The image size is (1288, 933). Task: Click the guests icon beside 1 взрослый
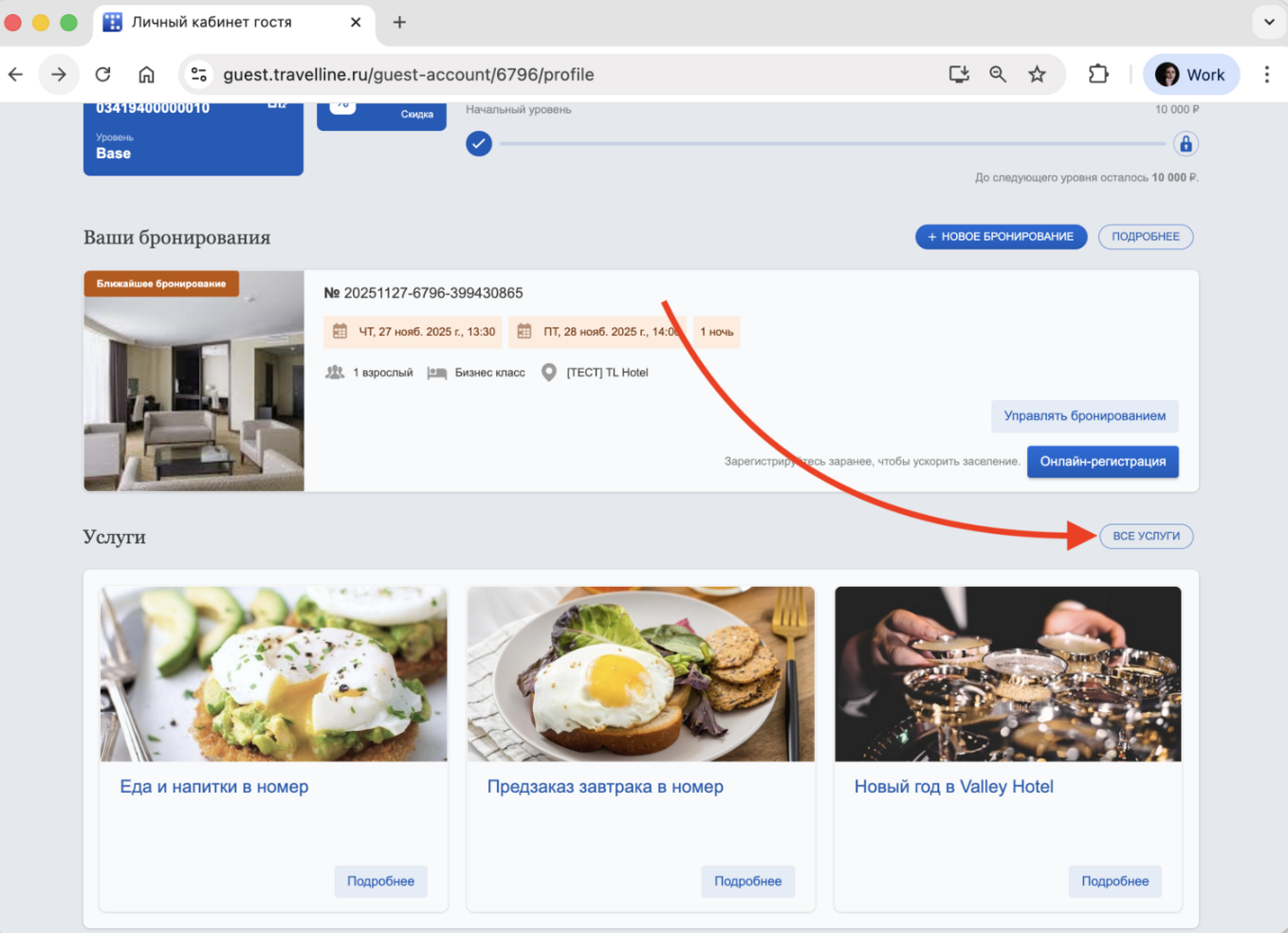pos(335,373)
